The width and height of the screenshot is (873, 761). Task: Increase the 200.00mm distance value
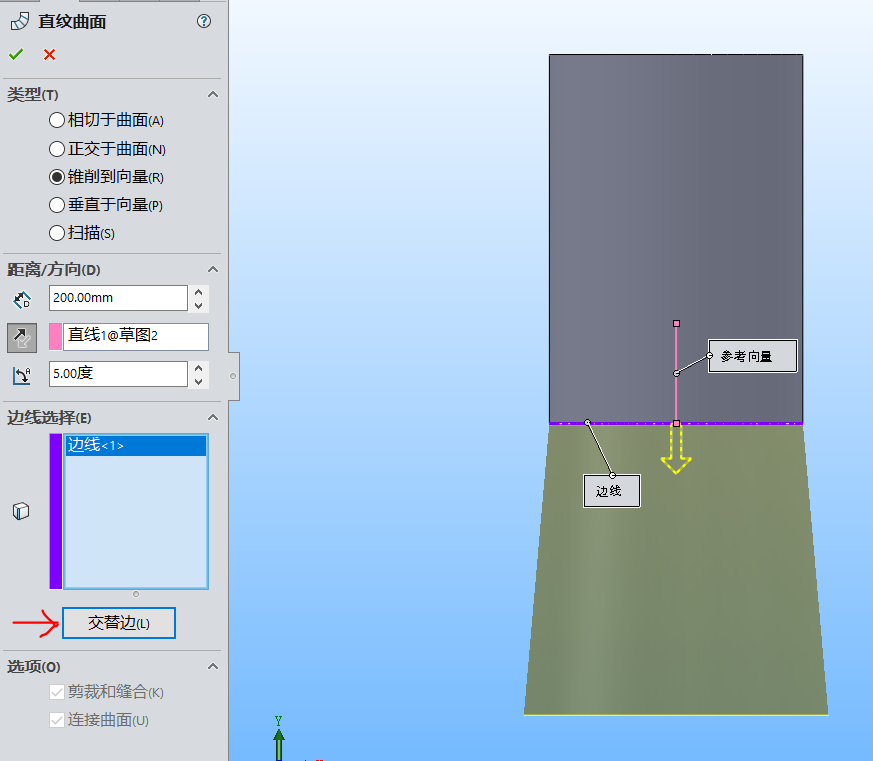pos(199,292)
